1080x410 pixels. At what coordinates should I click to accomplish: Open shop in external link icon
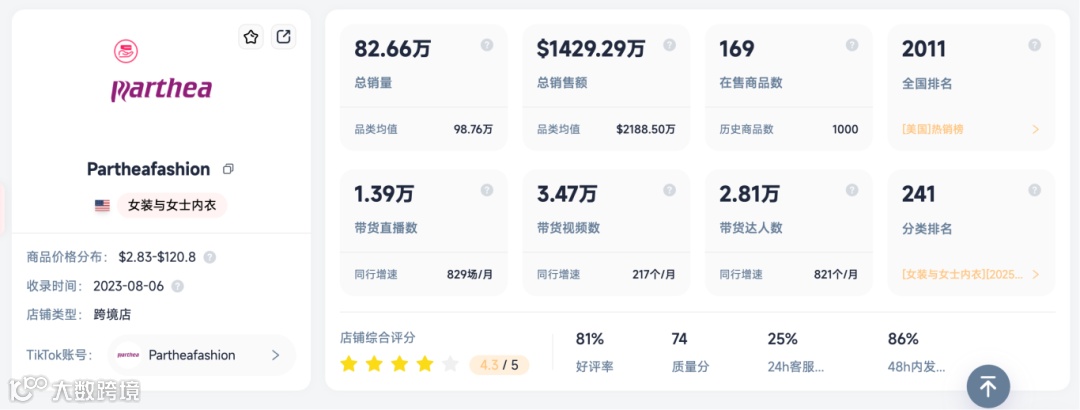pos(284,37)
